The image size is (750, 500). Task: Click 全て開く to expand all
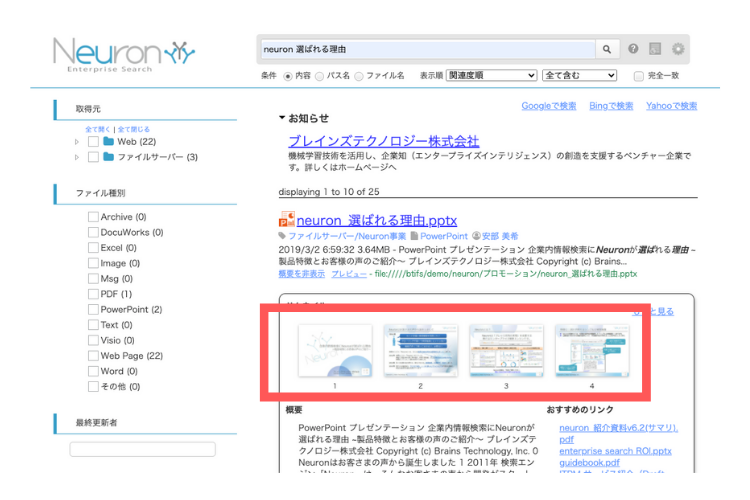tap(98, 129)
